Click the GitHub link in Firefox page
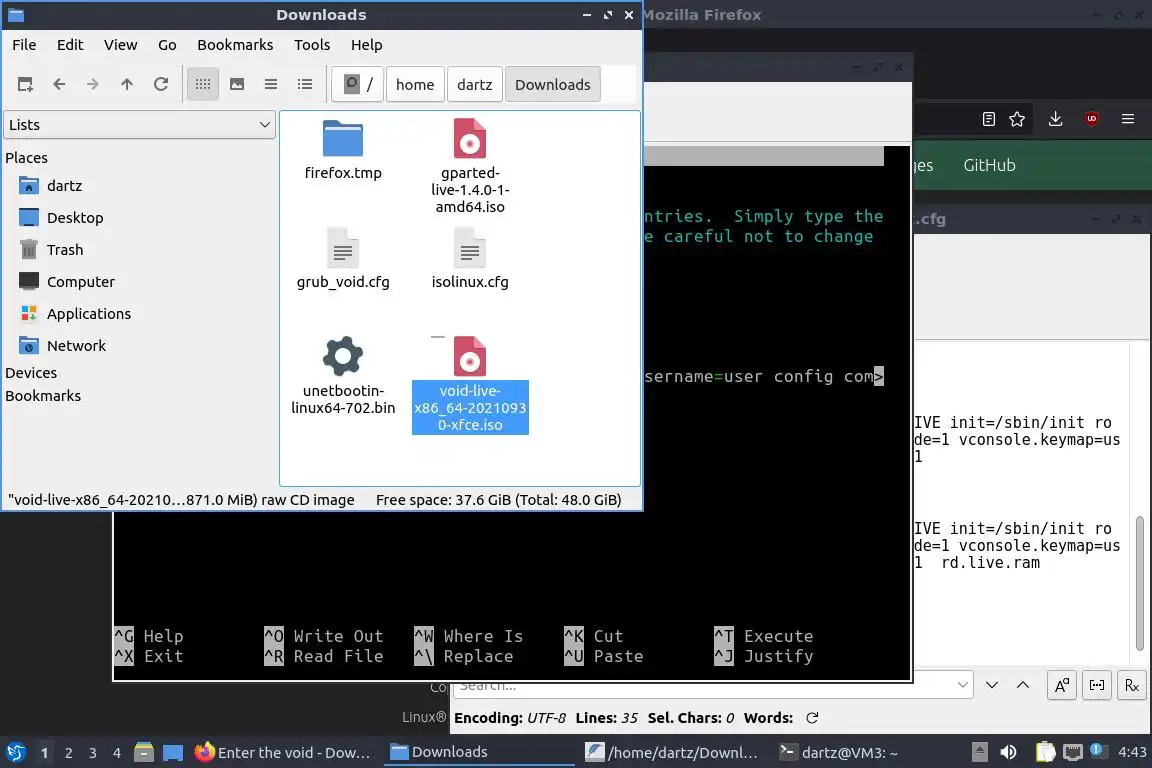 [x=989, y=165]
